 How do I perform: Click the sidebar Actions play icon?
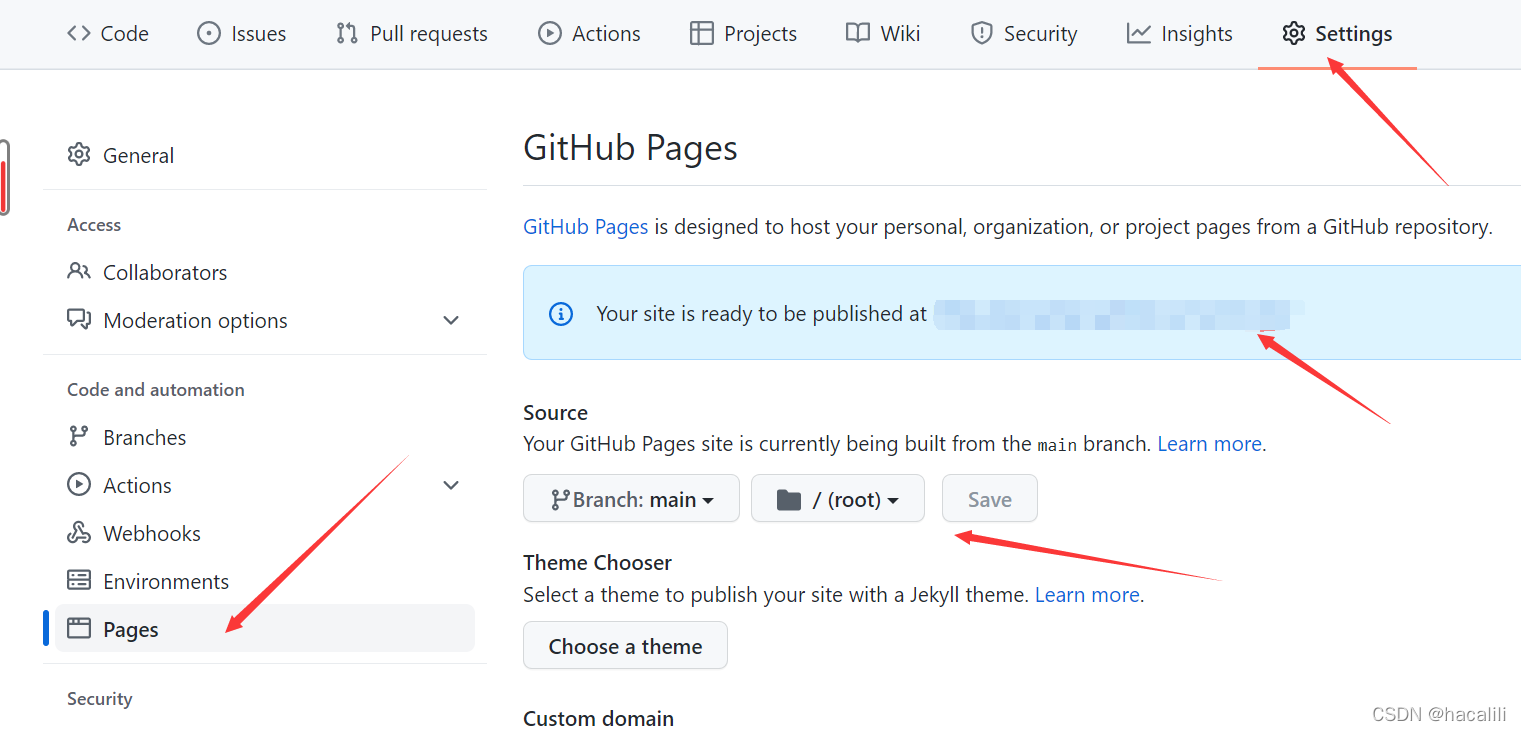tap(78, 484)
